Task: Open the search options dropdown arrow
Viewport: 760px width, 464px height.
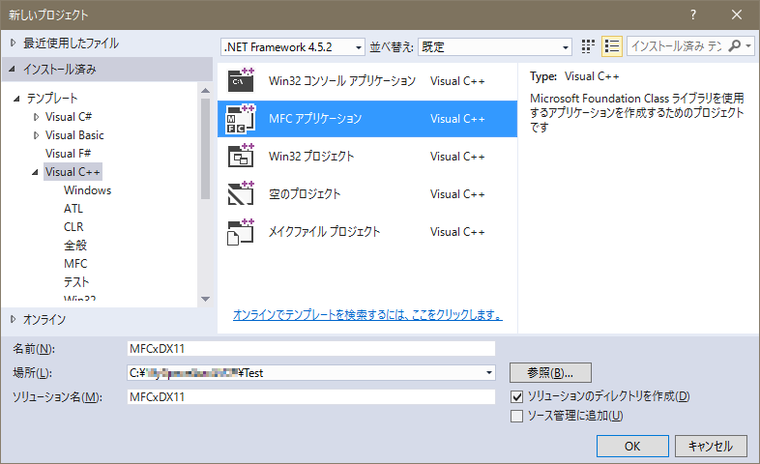Action: pos(749,46)
